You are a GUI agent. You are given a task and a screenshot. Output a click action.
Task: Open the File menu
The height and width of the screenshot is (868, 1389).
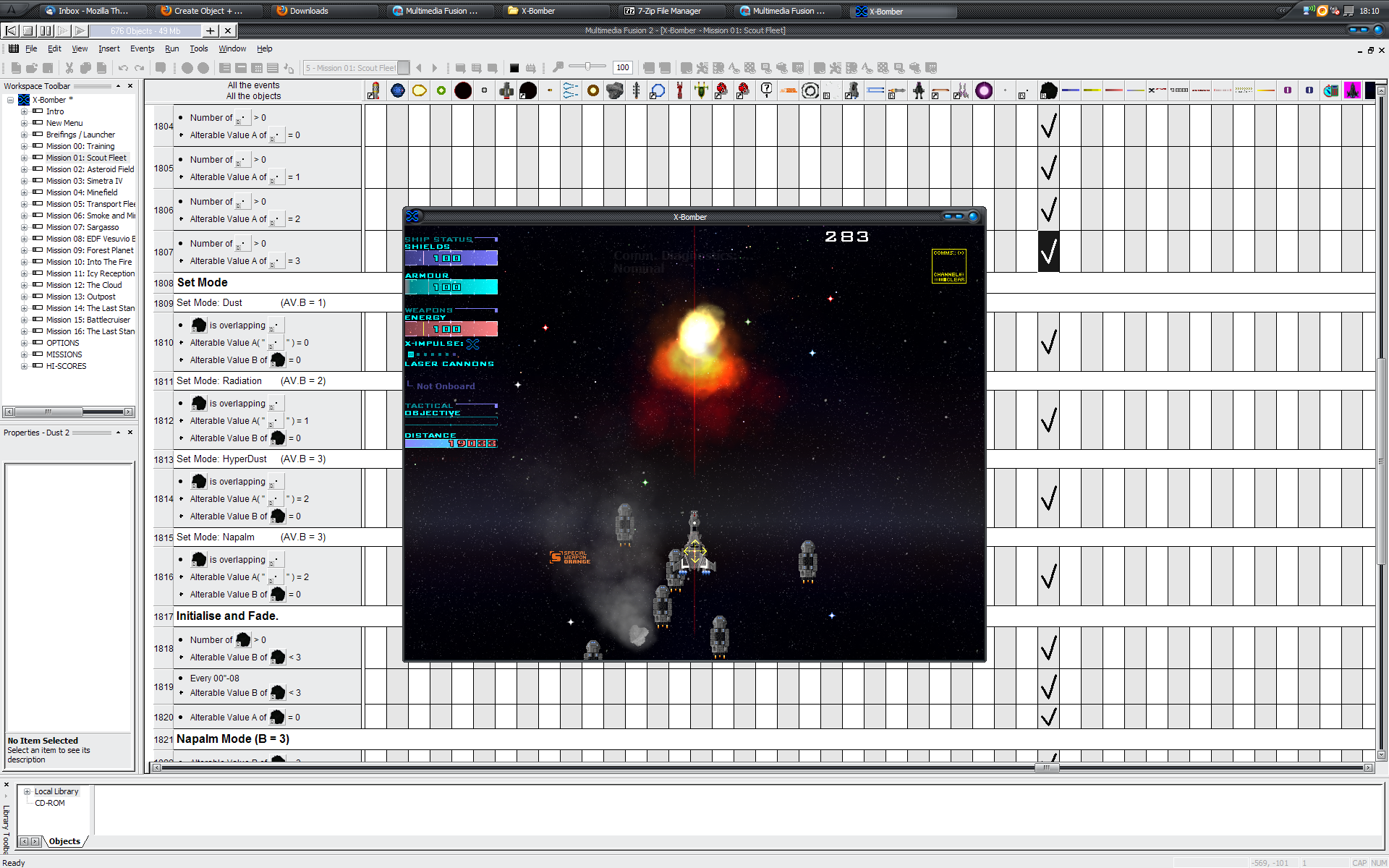click(31, 48)
